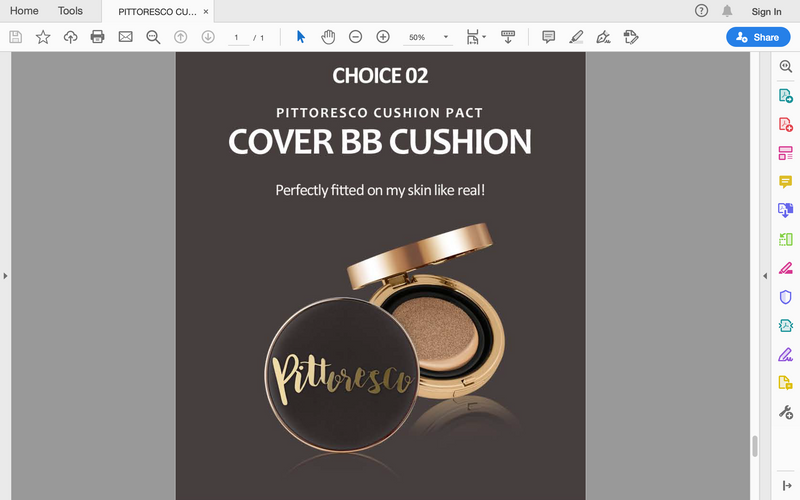The height and width of the screenshot is (500, 800).
Task: Open the Help question mark icon
Action: 702,11
